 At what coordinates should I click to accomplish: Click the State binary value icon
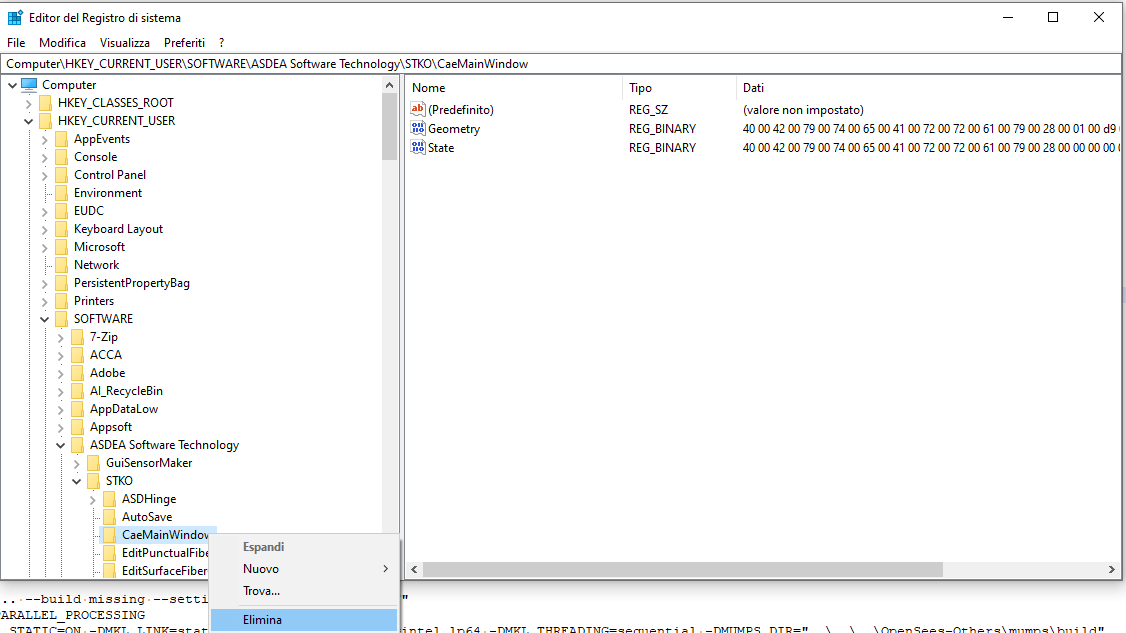pos(418,147)
